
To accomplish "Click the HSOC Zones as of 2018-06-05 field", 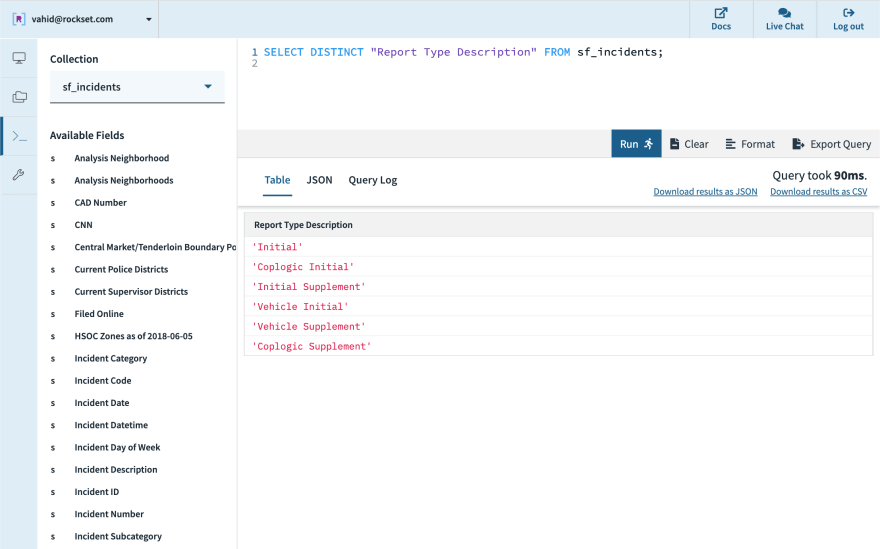I will pos(134,336).
